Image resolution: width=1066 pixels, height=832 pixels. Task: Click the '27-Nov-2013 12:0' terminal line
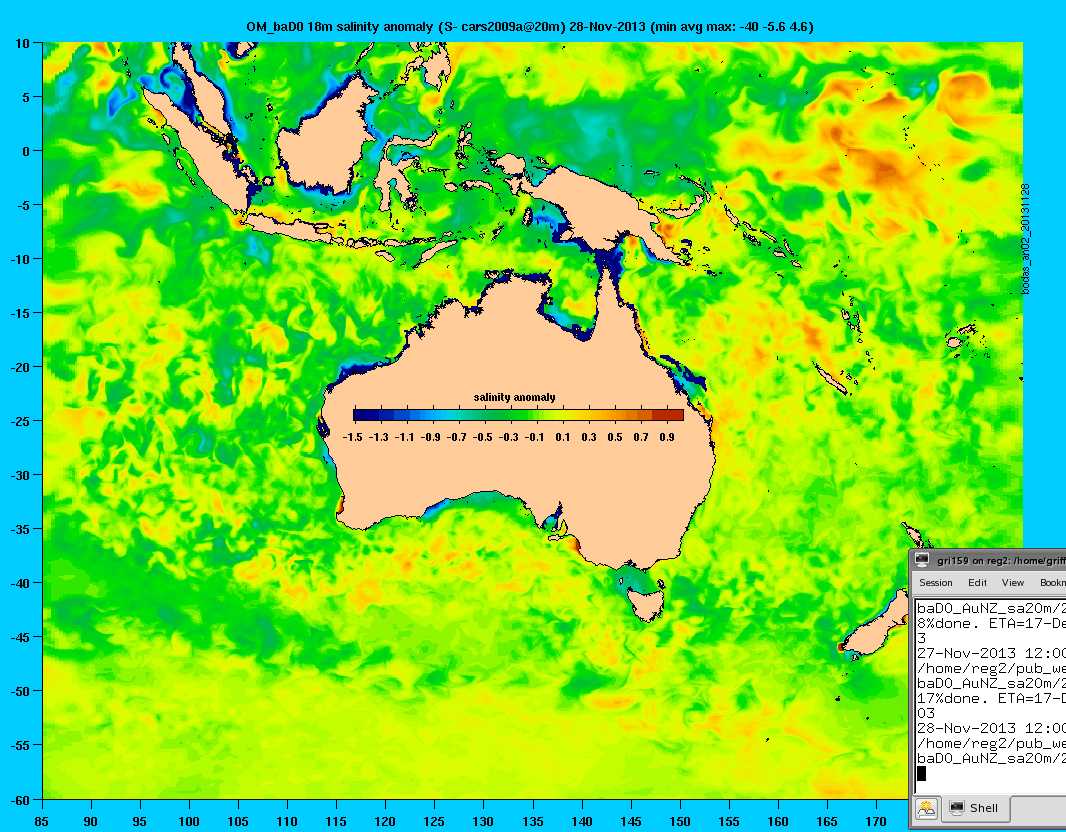991,653
